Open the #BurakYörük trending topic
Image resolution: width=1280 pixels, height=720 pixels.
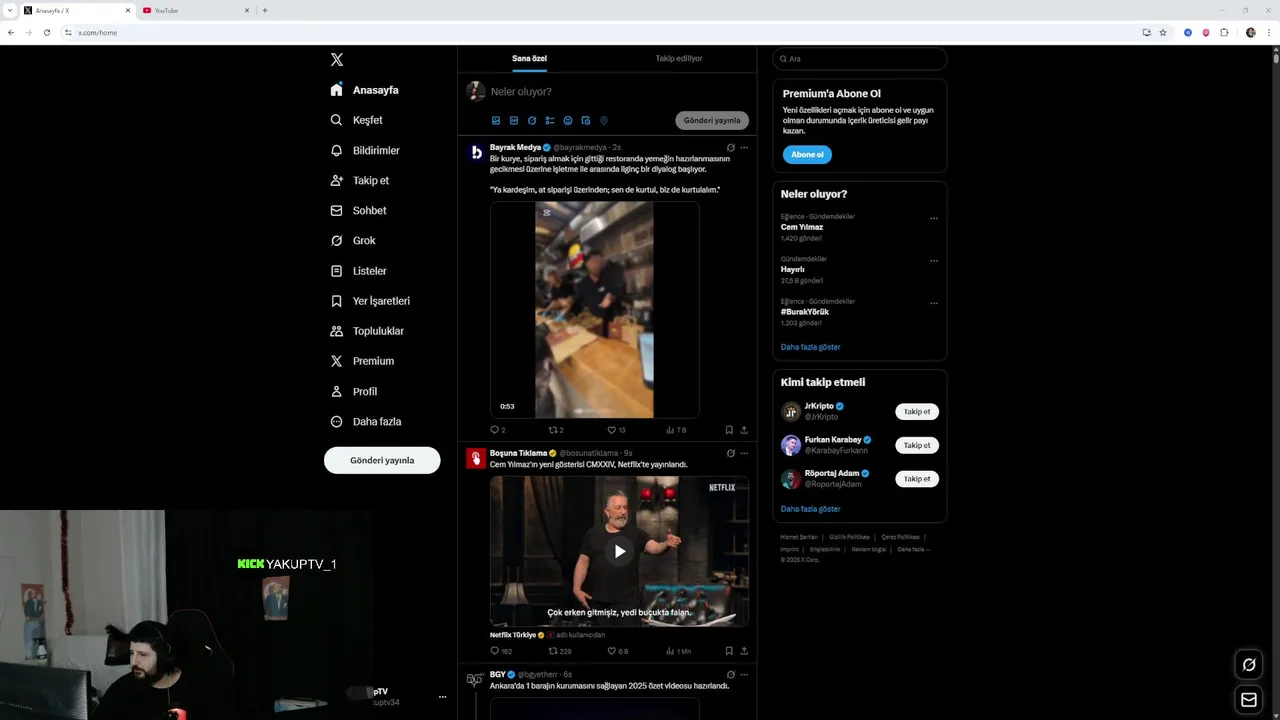[805, 312]
